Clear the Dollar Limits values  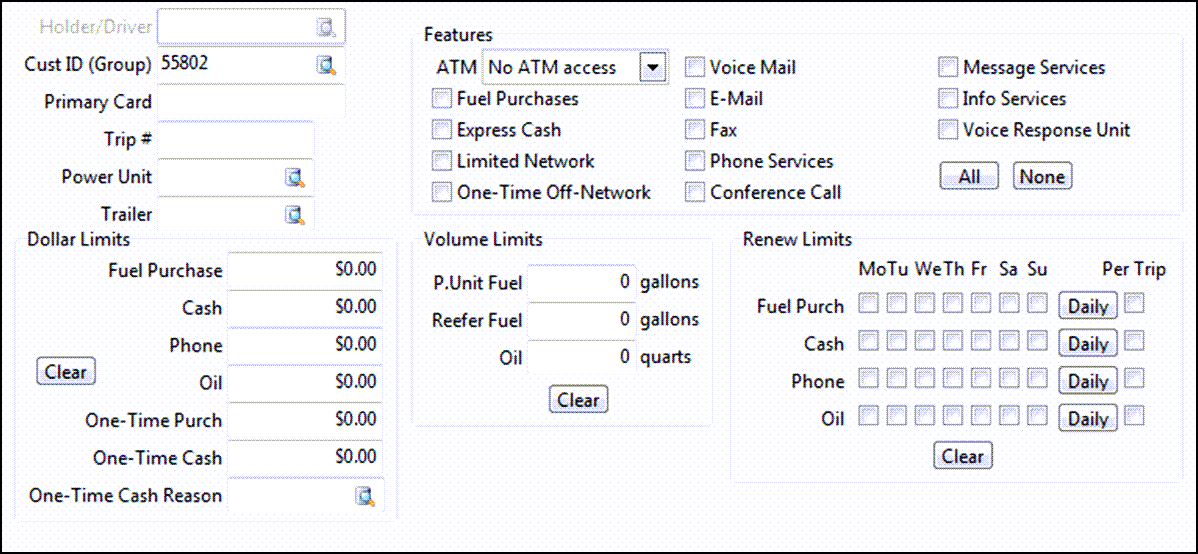pos(66,372)
